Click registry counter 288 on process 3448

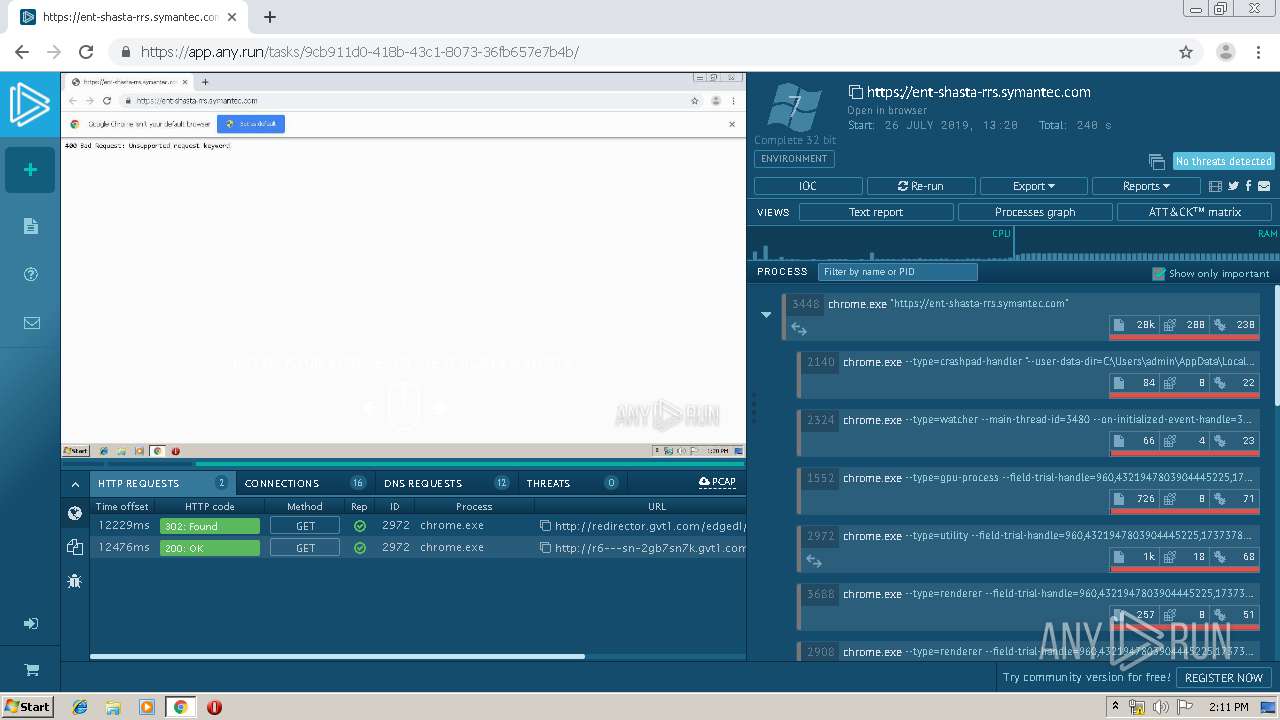[x=1184, y=325]
